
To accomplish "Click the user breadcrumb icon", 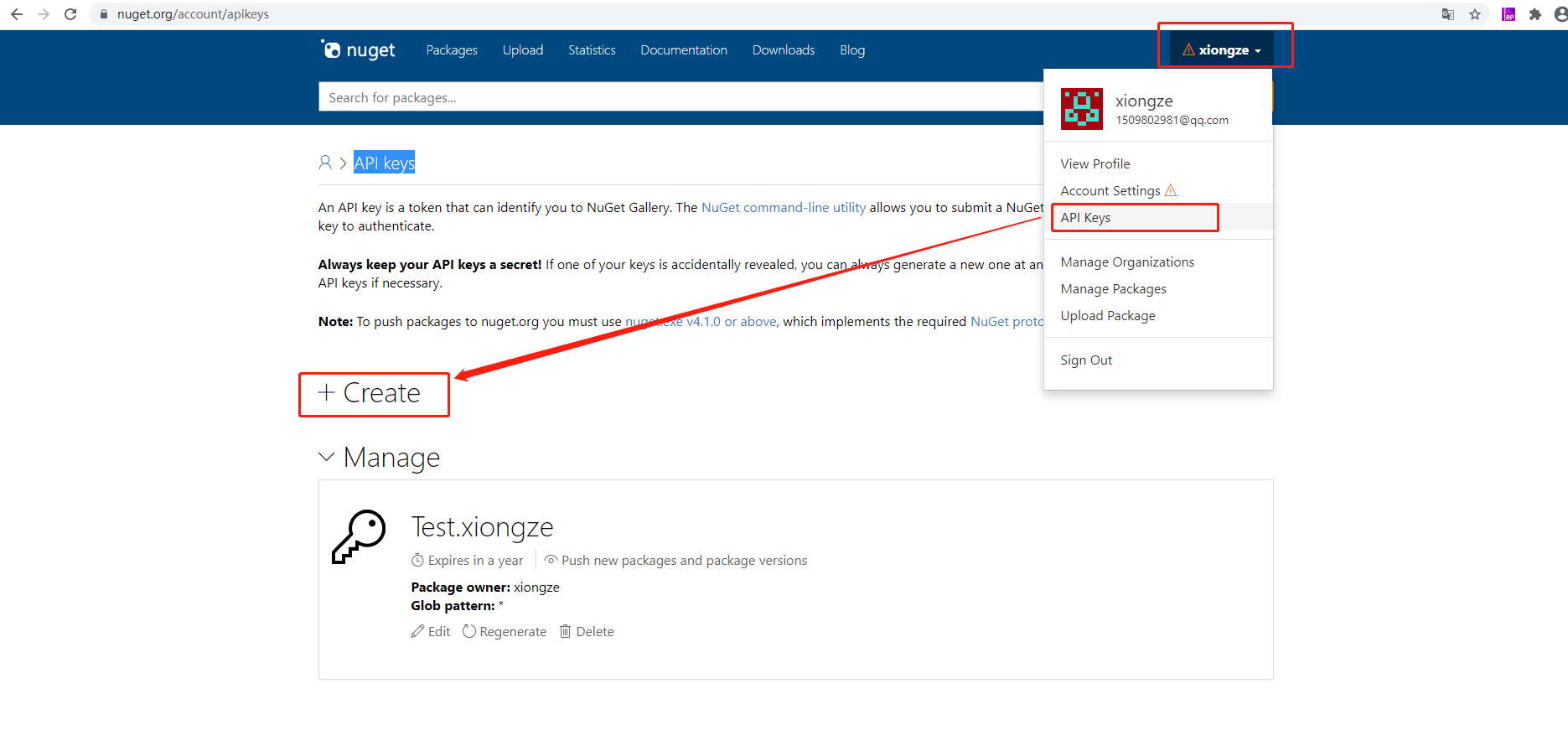I will point(325,163).
